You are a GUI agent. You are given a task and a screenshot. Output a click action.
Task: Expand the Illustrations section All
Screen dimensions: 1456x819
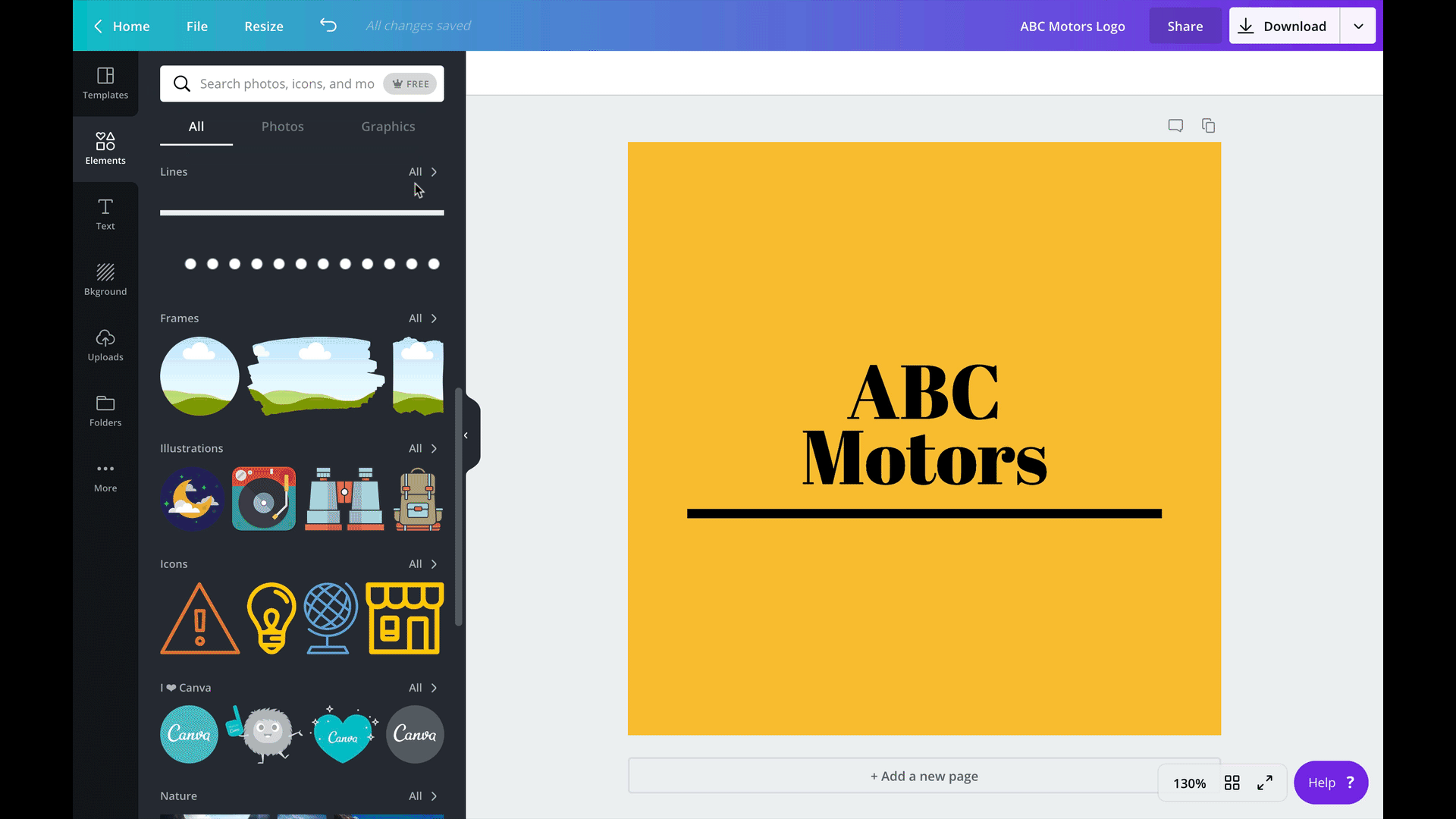click(x=420, y=448)
